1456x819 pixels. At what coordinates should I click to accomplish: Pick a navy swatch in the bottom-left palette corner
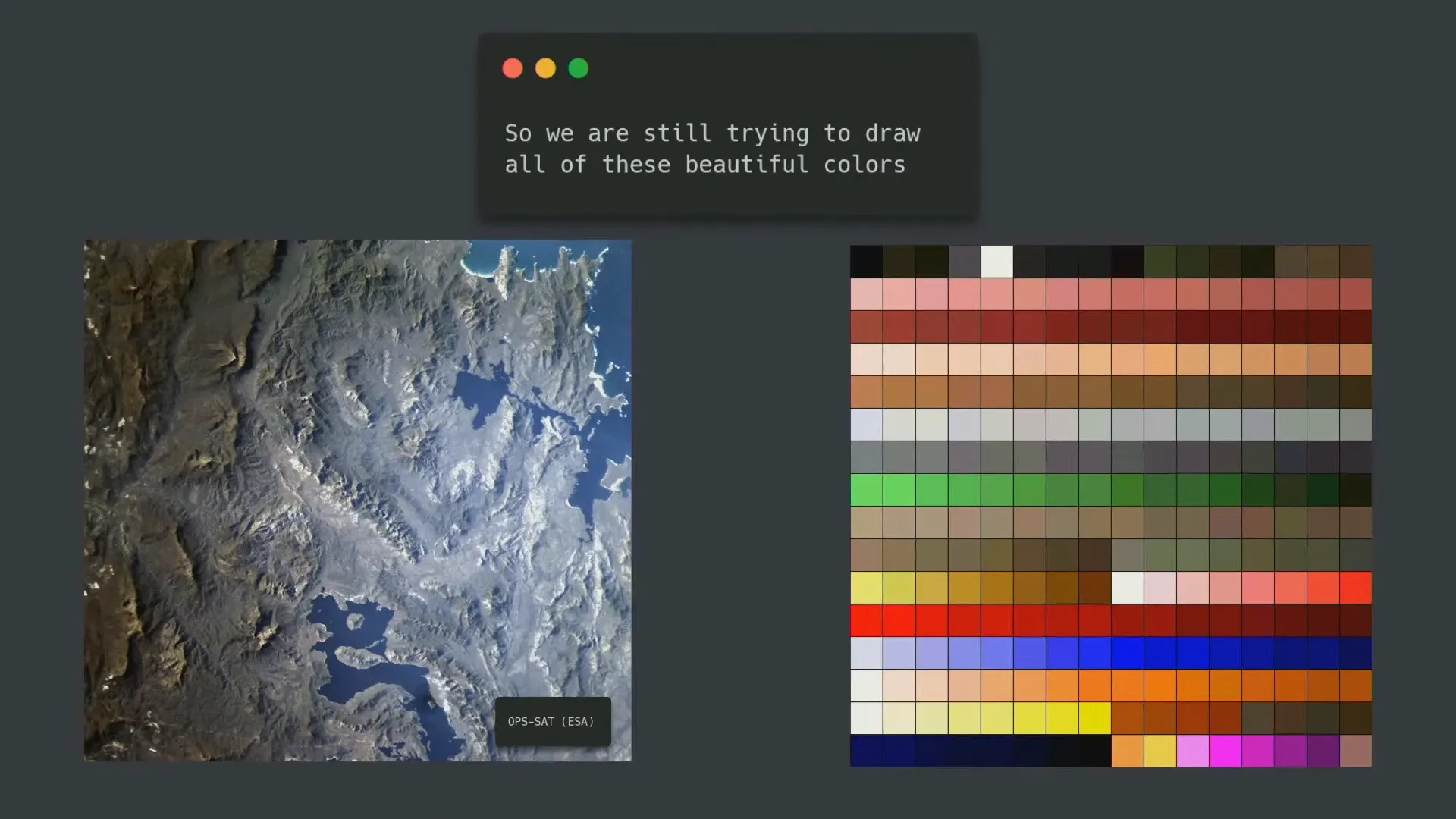point(867,751)
